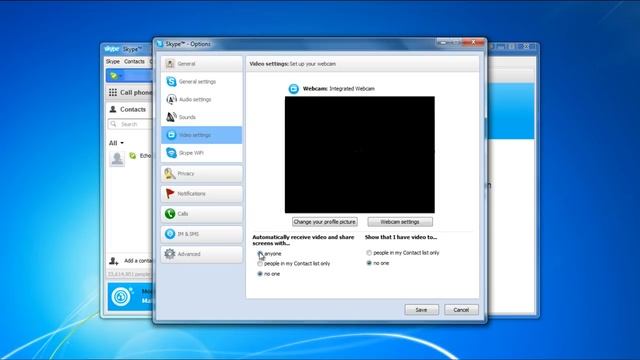Save the Skype options
This screenshot has height=360, width=640.
(x=422, y=310)
